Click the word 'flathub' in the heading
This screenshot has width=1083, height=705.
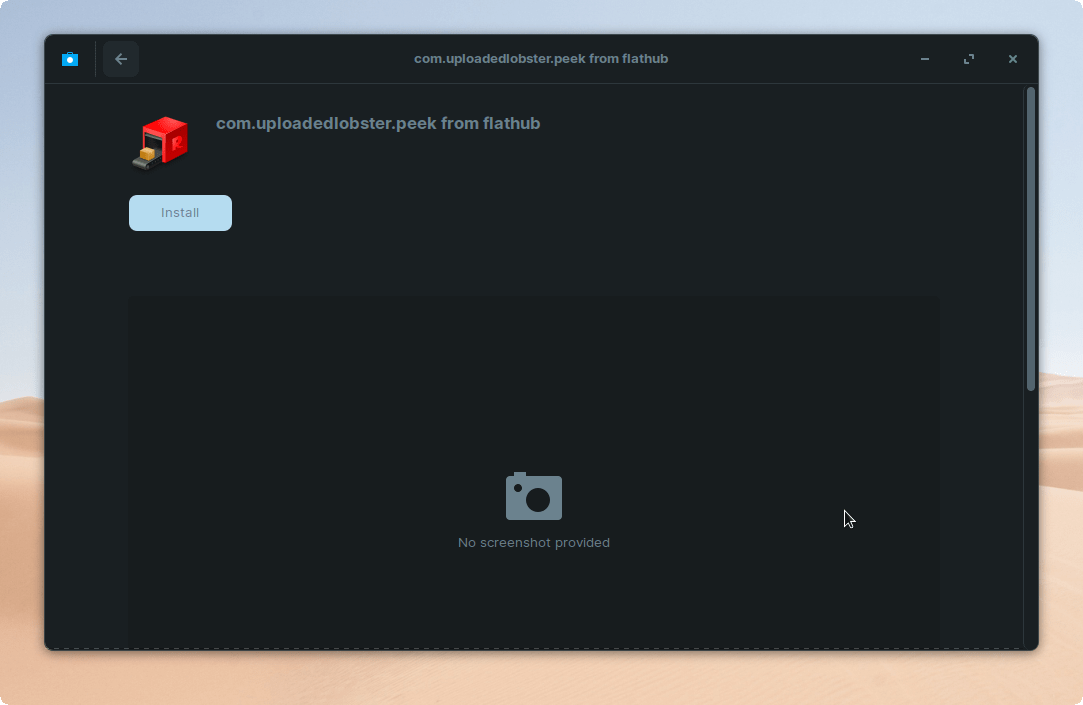coord(511,124)
